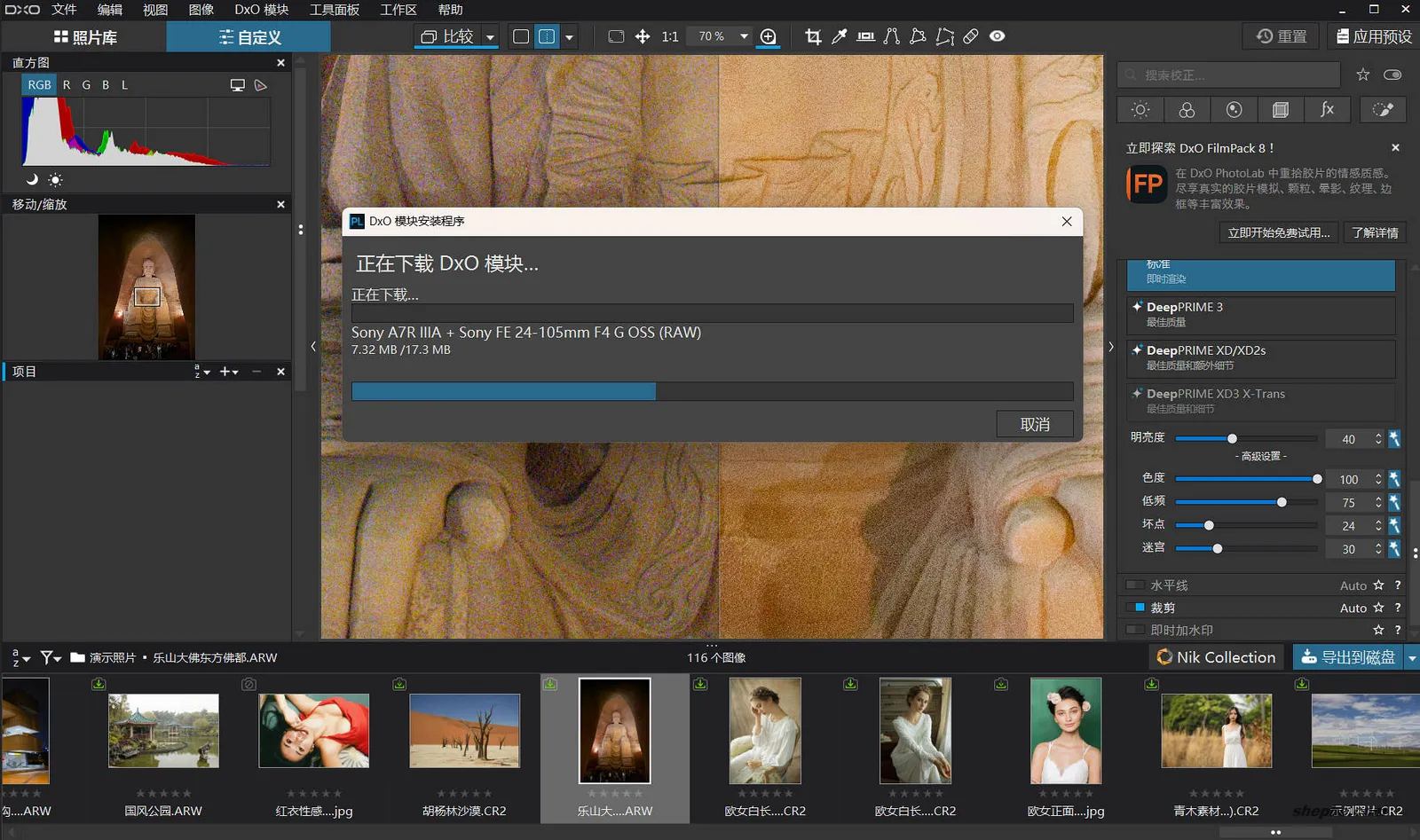Image resolution: width=1420 pixels, height=840 pixels.
Task: Click the 了解详情 link button
Action: [x=1375, y=232]
